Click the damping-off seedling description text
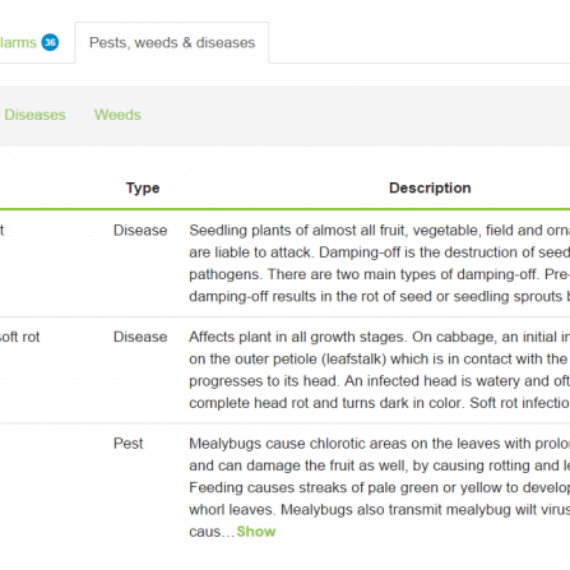The width and height of the screenshot is (570, 570). pyautogui.click(x=379, y=263)
